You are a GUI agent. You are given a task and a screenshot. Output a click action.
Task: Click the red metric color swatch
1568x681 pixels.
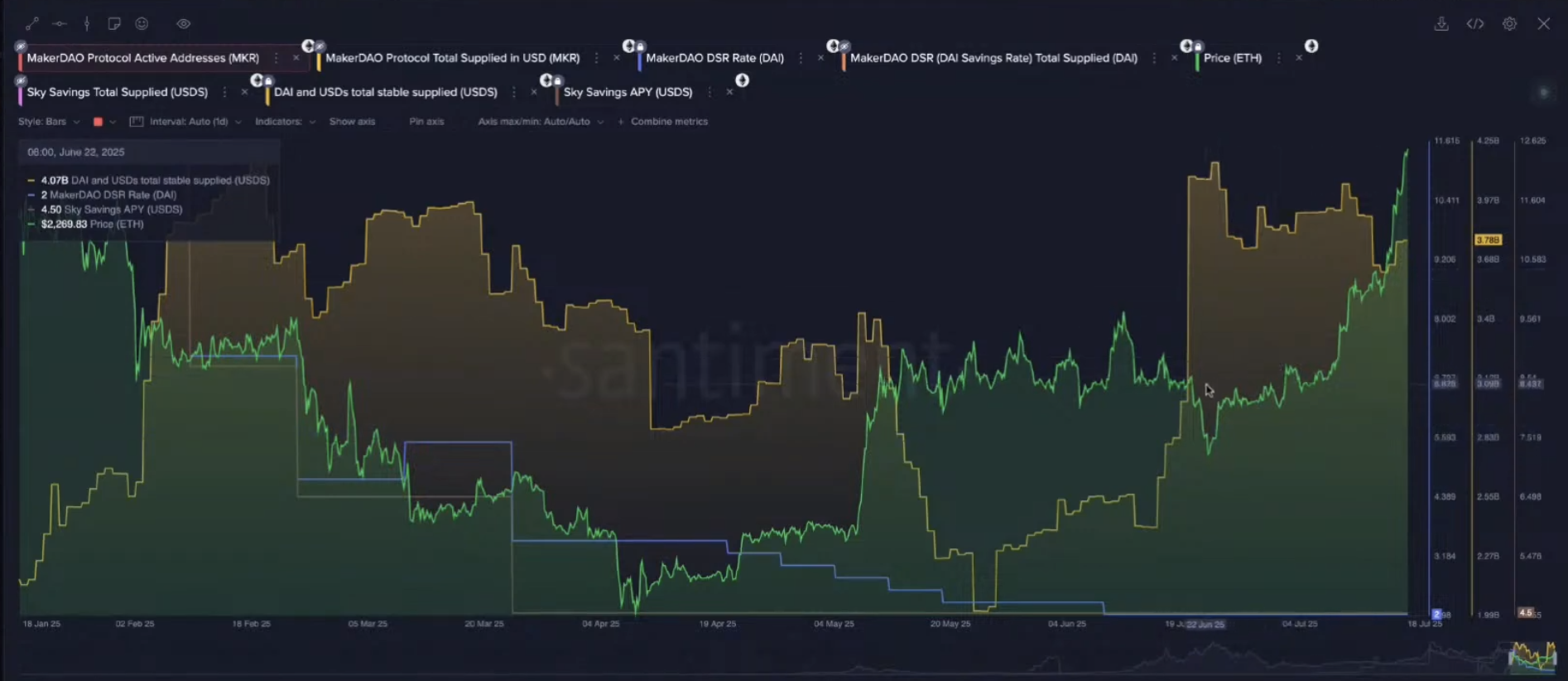tap(98, 122)
